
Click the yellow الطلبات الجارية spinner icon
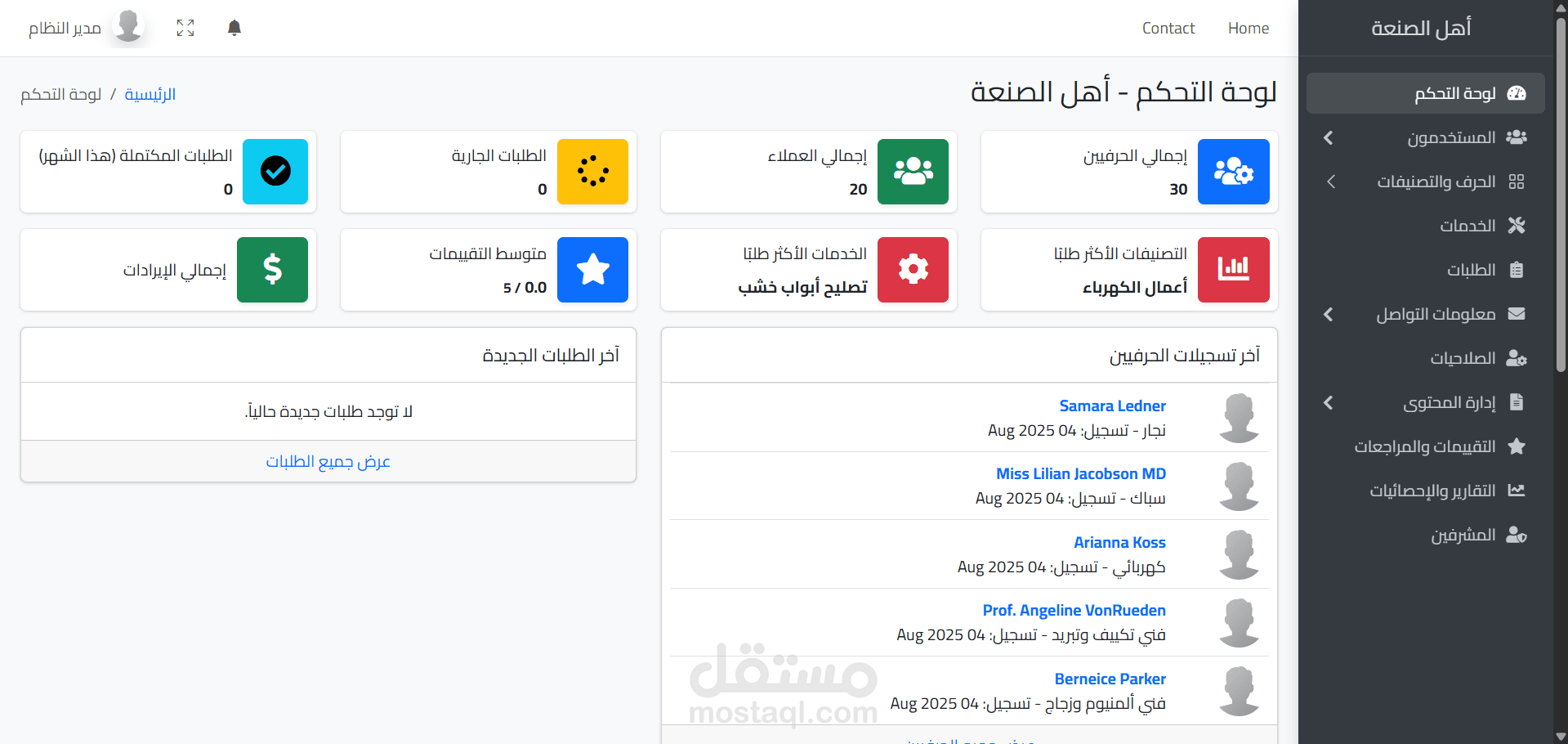click(x=593, y=172)
